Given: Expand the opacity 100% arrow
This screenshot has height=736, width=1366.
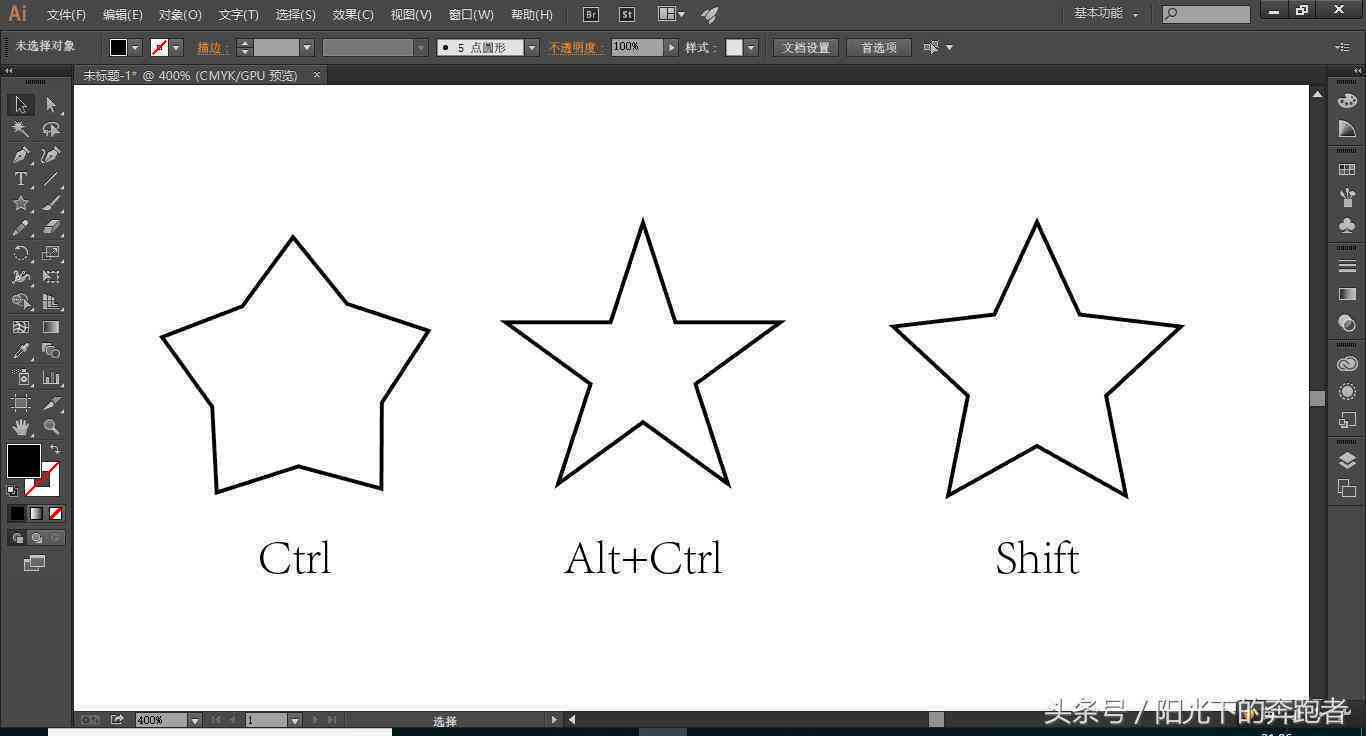Looking at the screenshot, I should (x=672, y=48).
